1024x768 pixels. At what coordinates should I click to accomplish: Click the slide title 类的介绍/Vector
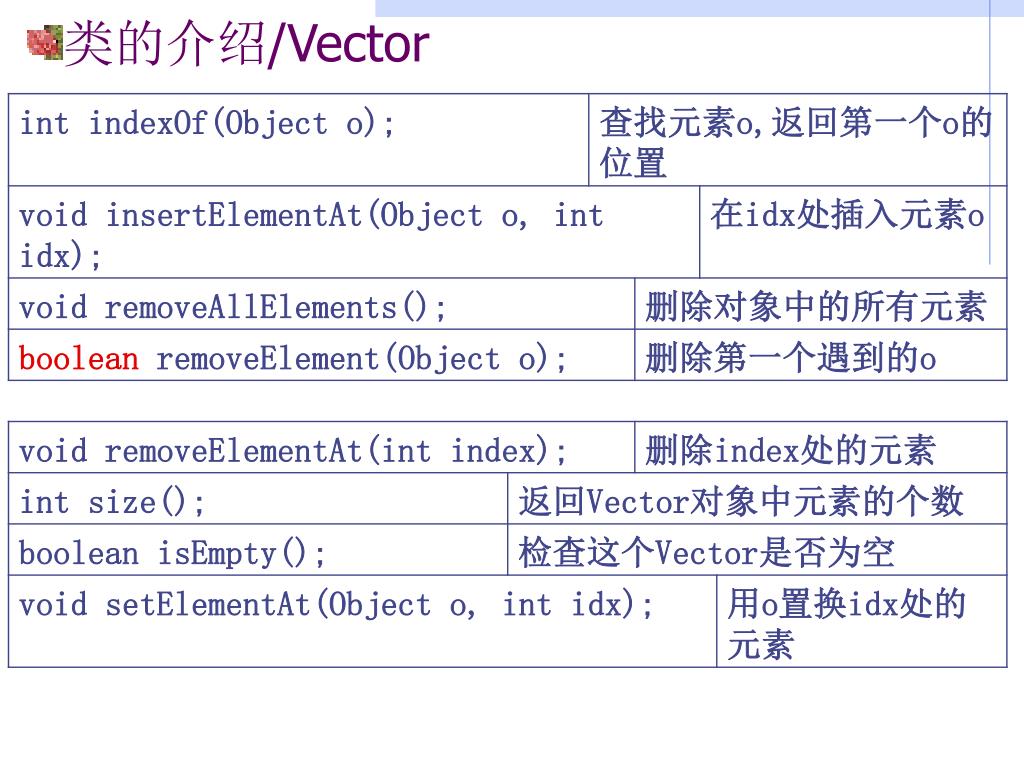coord(247,44)
